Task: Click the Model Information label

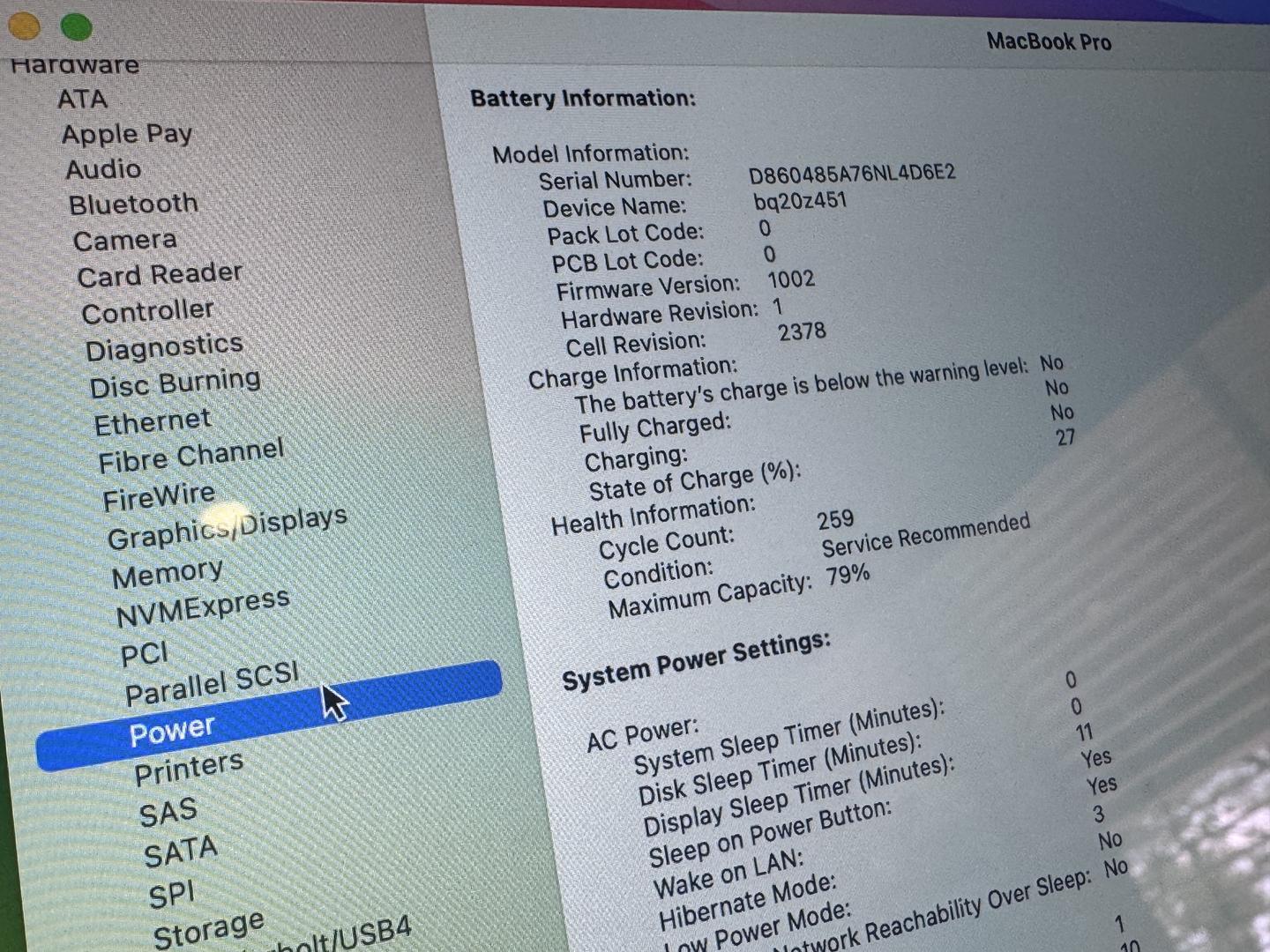Action: click(x=591, y=153)
